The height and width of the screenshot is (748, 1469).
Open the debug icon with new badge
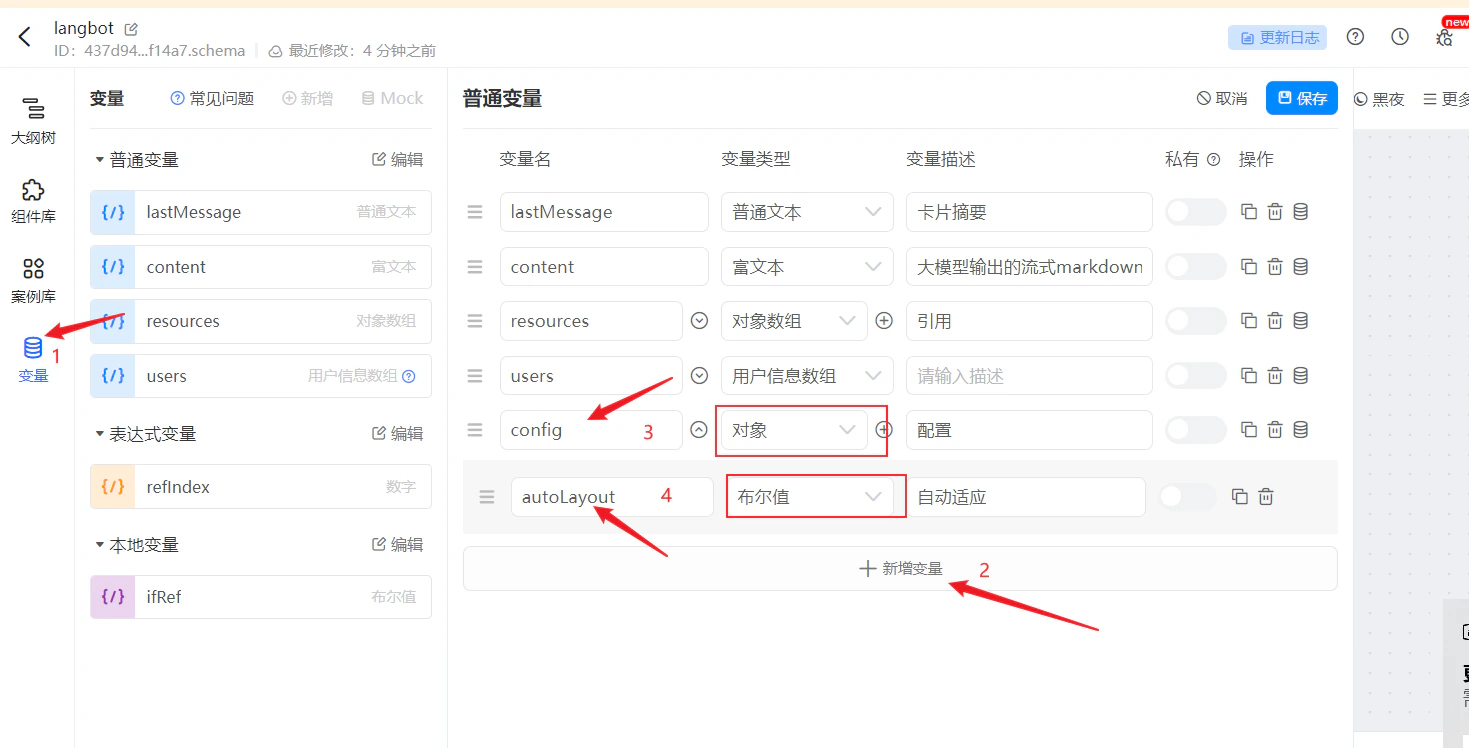pyautogui.click(x=1444, y=37)
